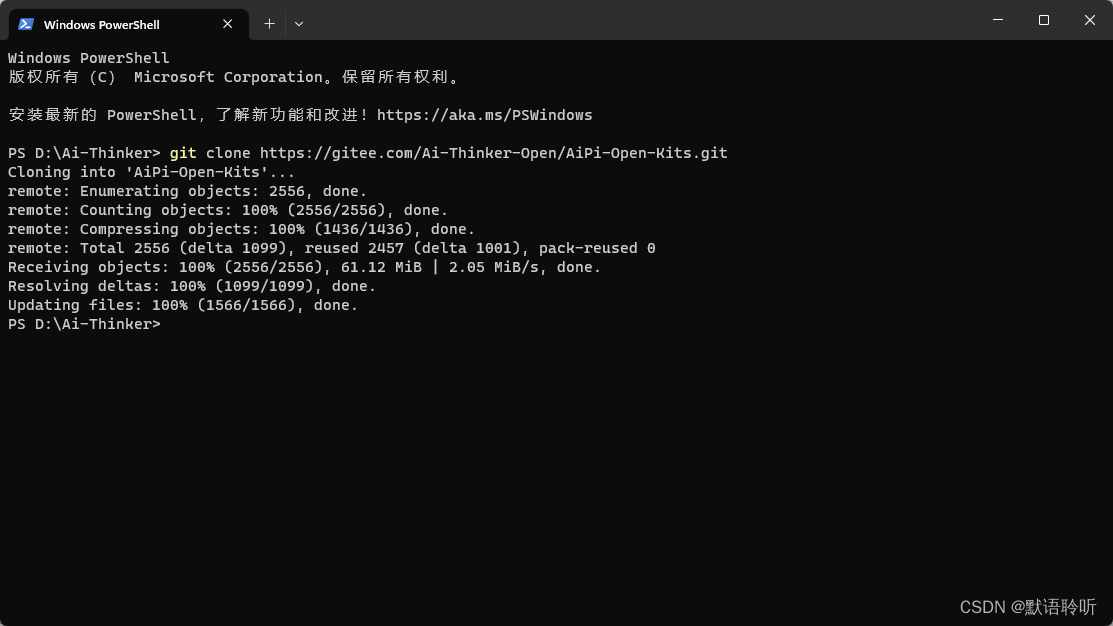Click the PowerShell icon on the tab
This screenshot has width=1113, height=626.
click(x=24, y=23)
